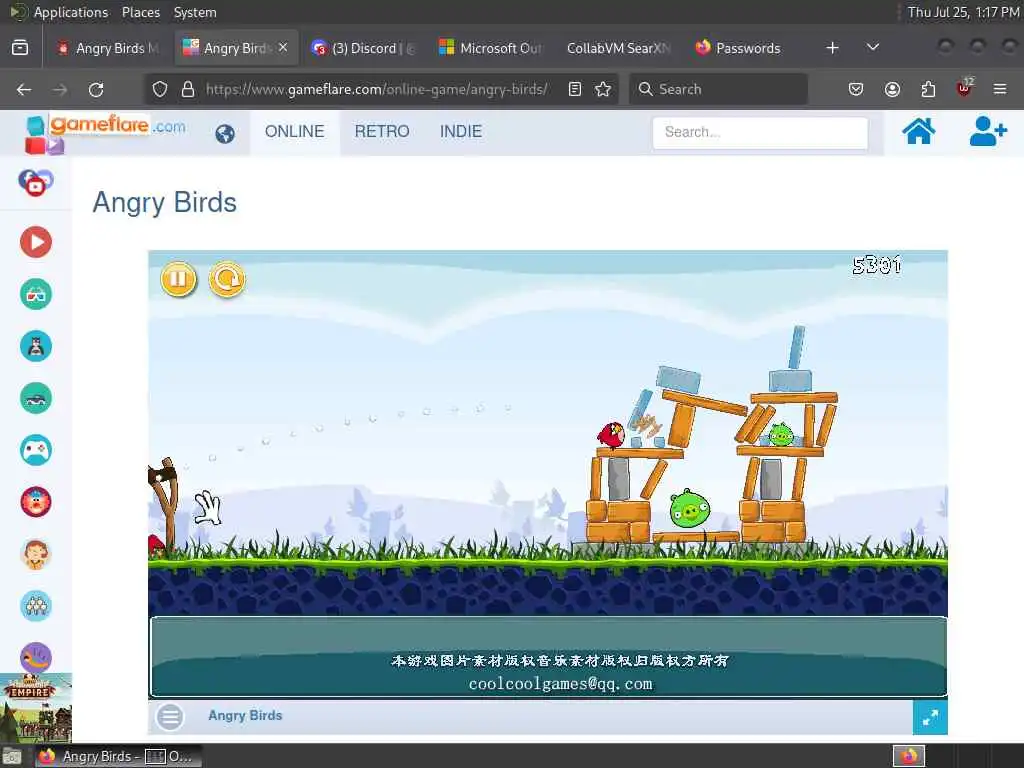The height and width of the screenshot is (768, 1024).
Task: Select the RETRO games tab
Action: [382, 131]
